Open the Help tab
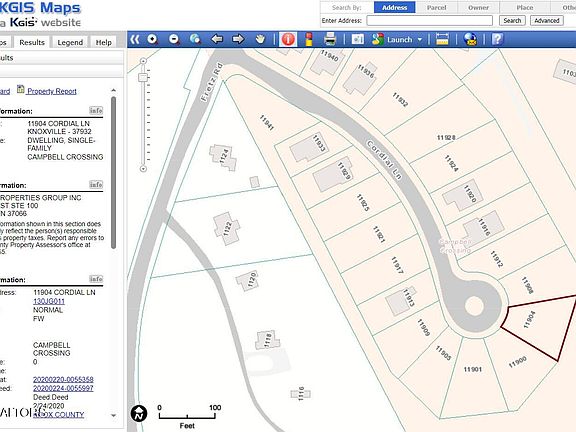This screenshot has height=432, width=576. coord(104,42)
